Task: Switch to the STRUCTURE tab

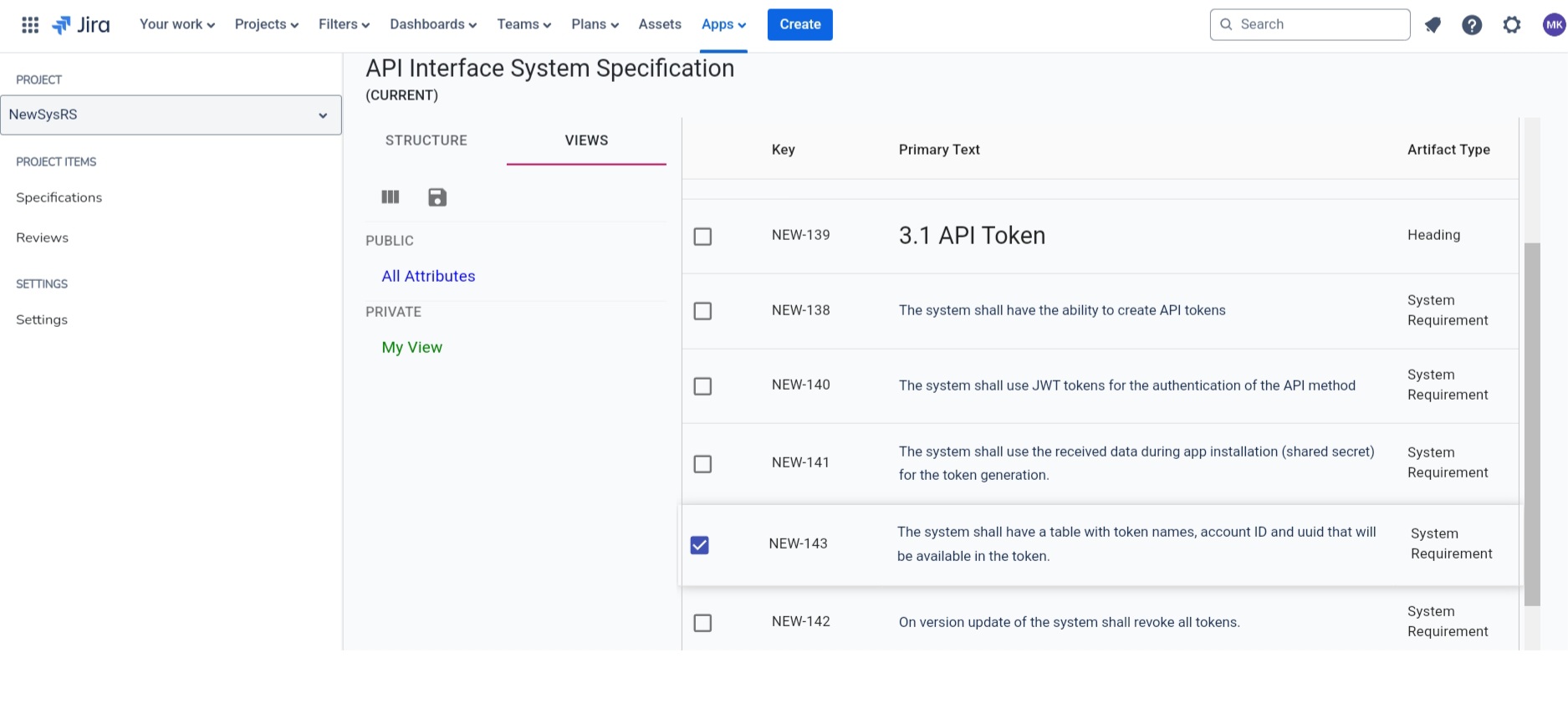Action: [426, 140]
